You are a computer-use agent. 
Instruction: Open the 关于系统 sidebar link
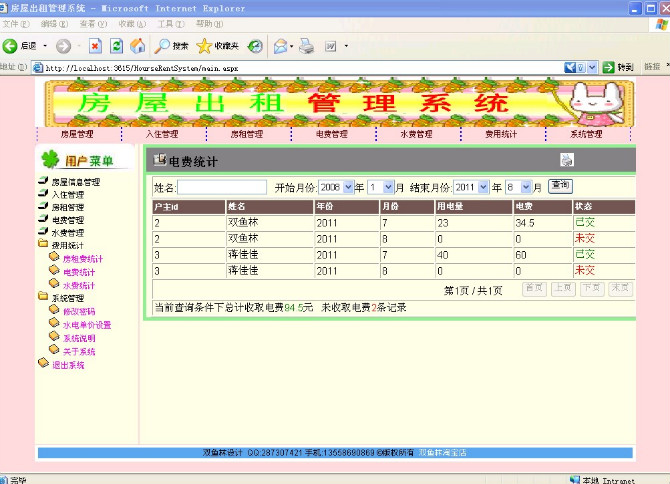click(79, 352)
